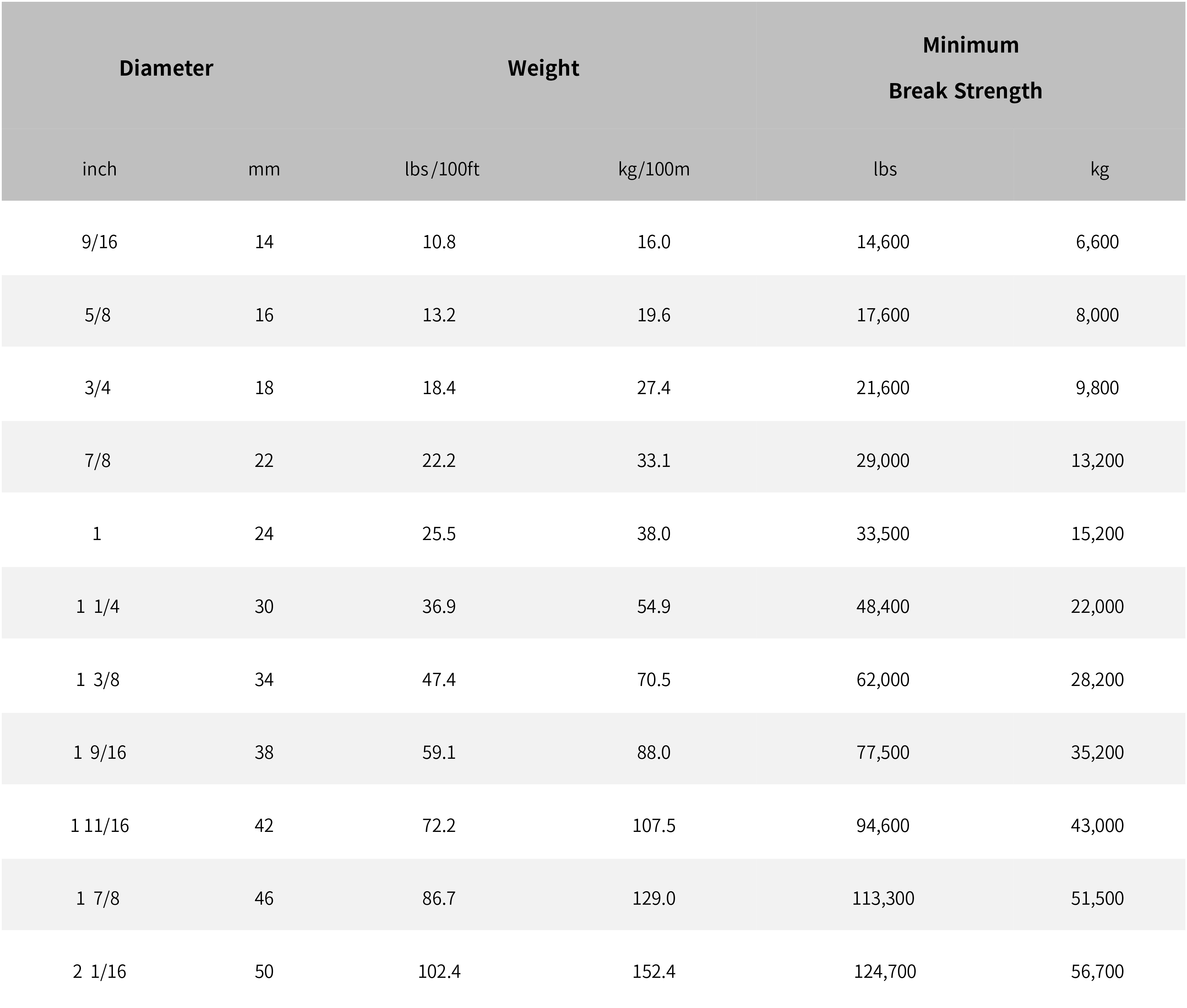Click the 9/16 inch diameter cell
1187x1008 pixels.
(99, 242)
